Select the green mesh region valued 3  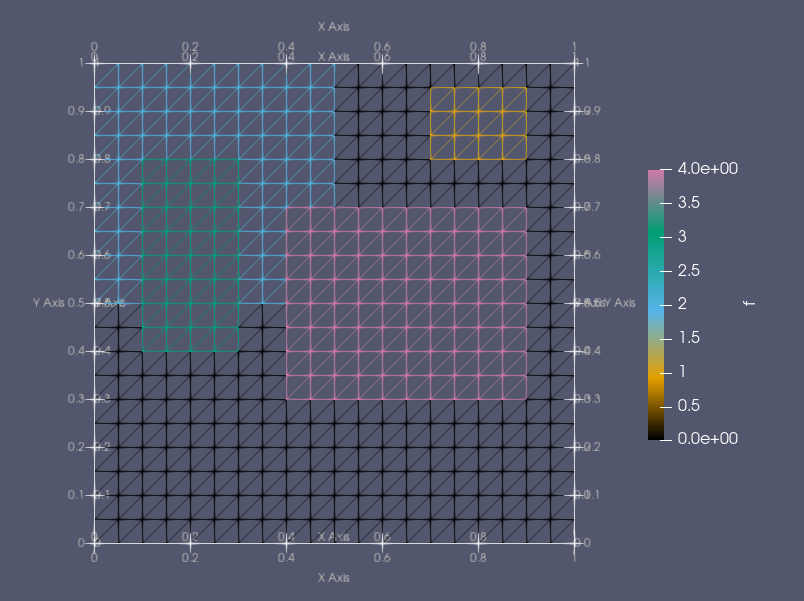pos(190,255)
